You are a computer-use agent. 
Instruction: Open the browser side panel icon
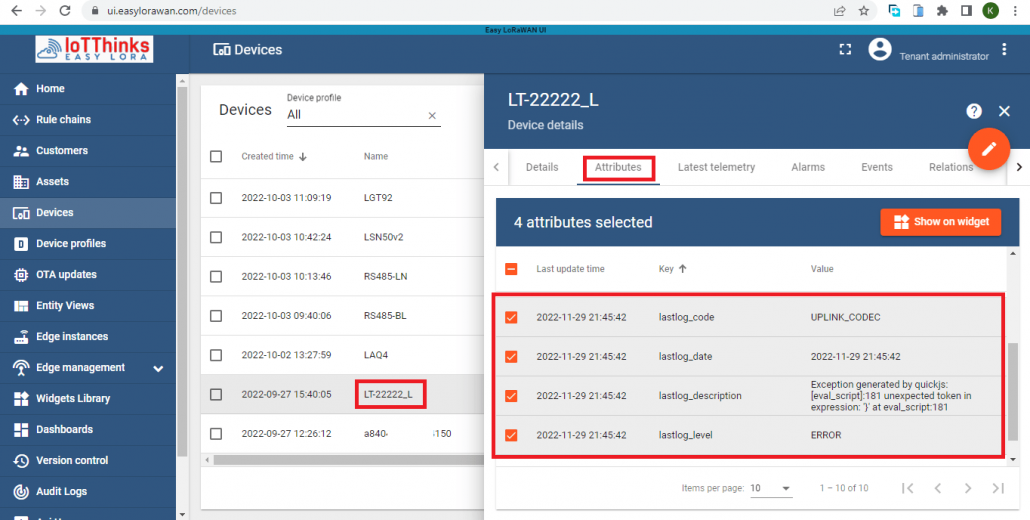966,11
